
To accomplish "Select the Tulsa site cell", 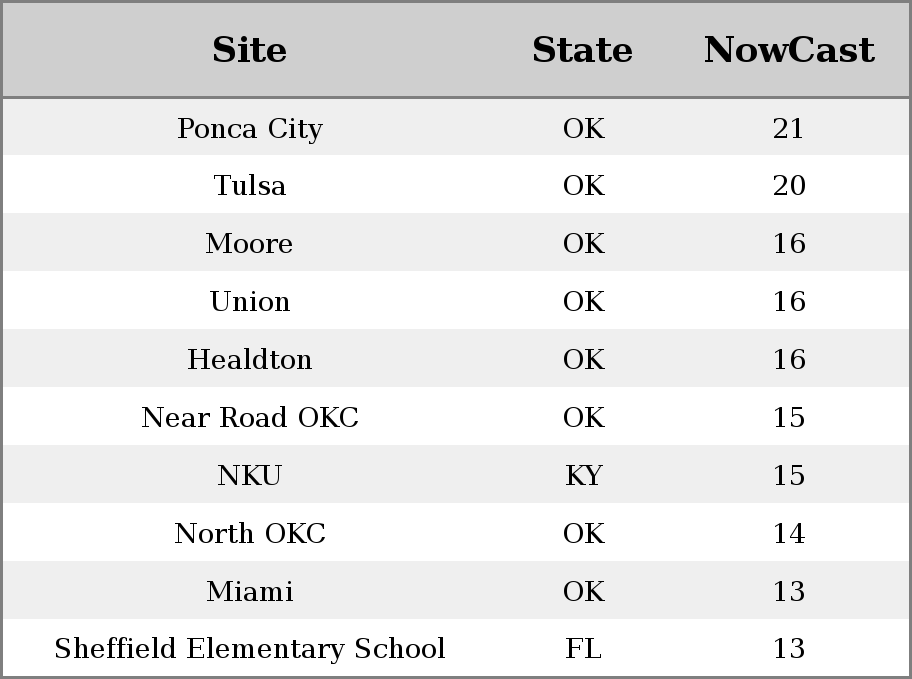I will (250, 186).
